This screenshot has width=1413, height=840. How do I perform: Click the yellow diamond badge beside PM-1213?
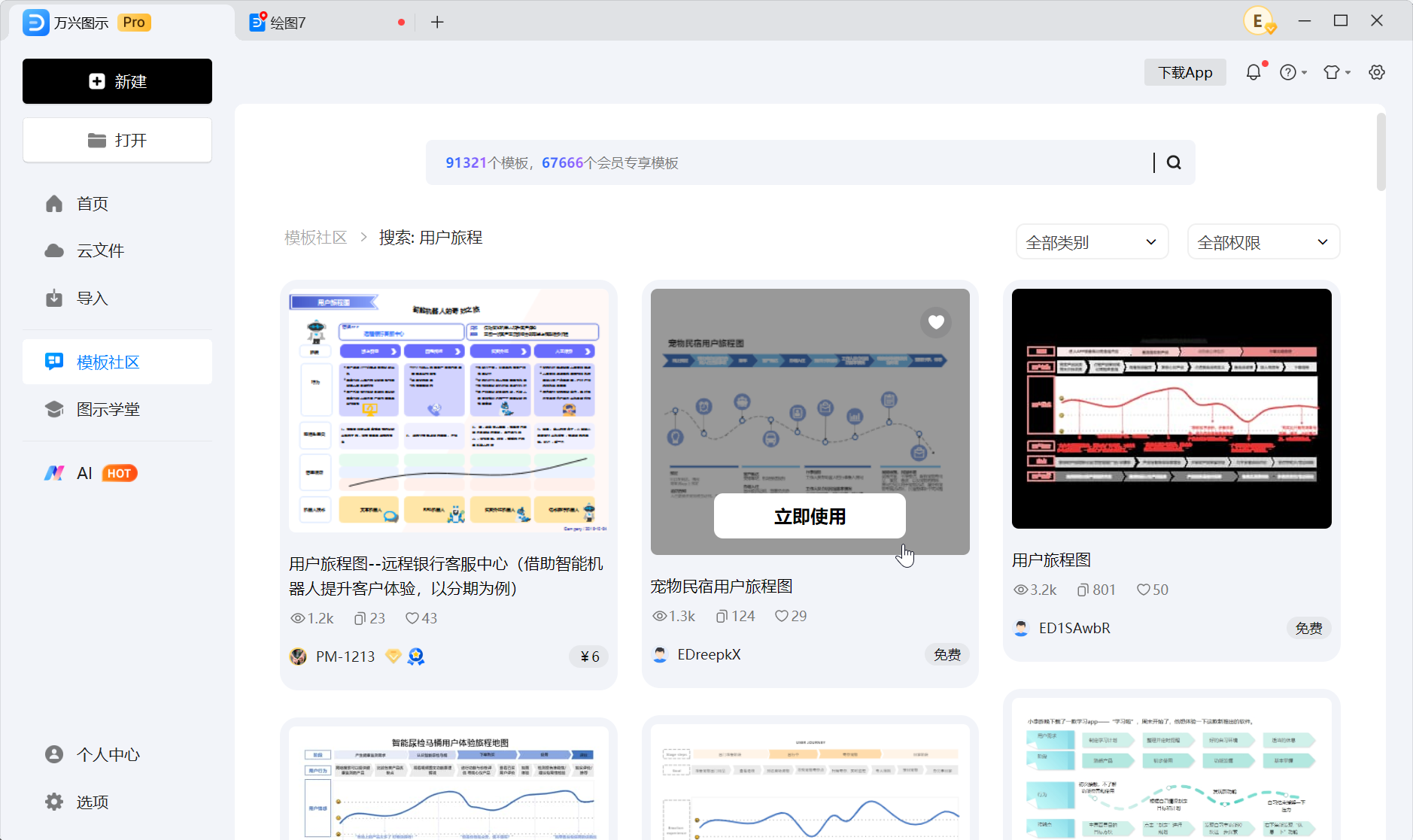[393, 656]
